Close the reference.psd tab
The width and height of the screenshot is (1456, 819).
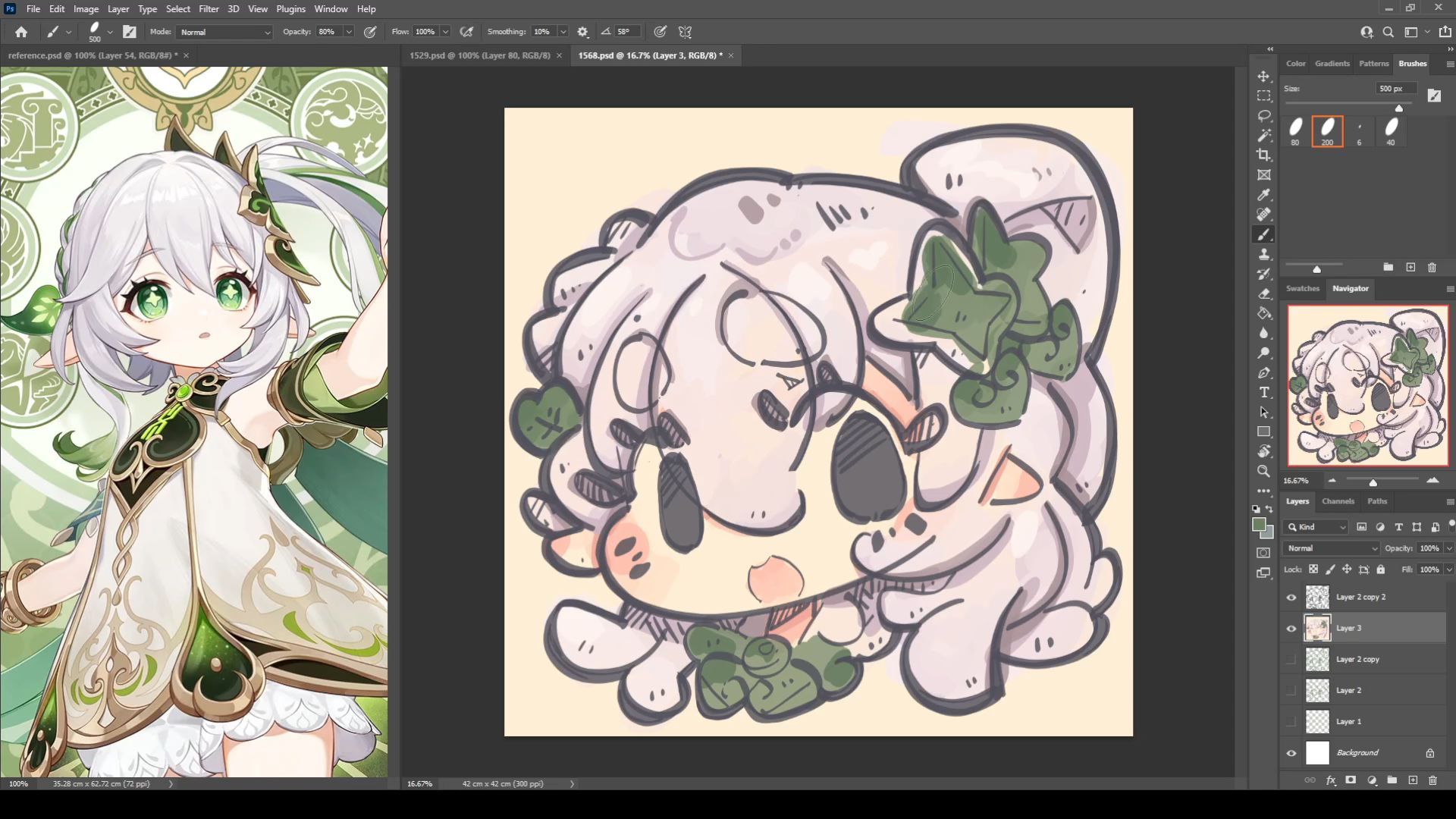[186, 55]
